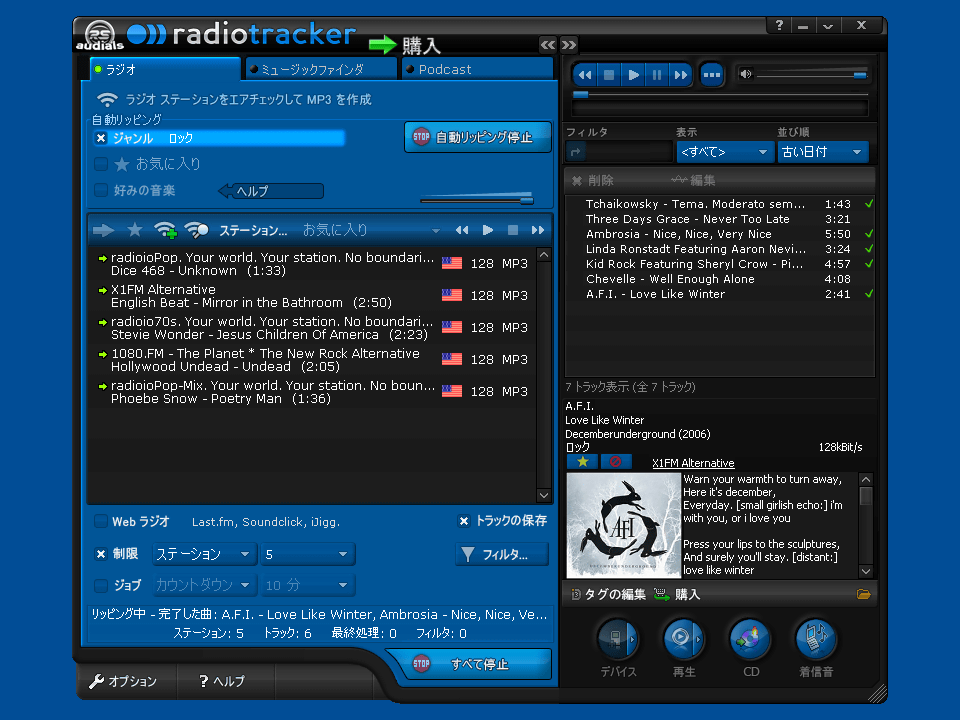
Task: Click the arrow icon in station toolbar
Action: click(x=103, y=230)
